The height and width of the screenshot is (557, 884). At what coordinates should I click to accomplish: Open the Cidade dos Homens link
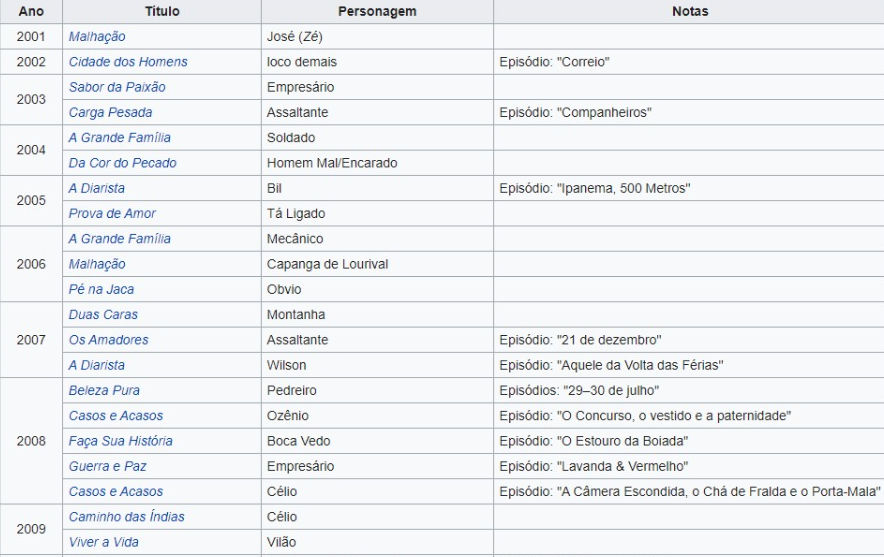[x=127, y=62]
